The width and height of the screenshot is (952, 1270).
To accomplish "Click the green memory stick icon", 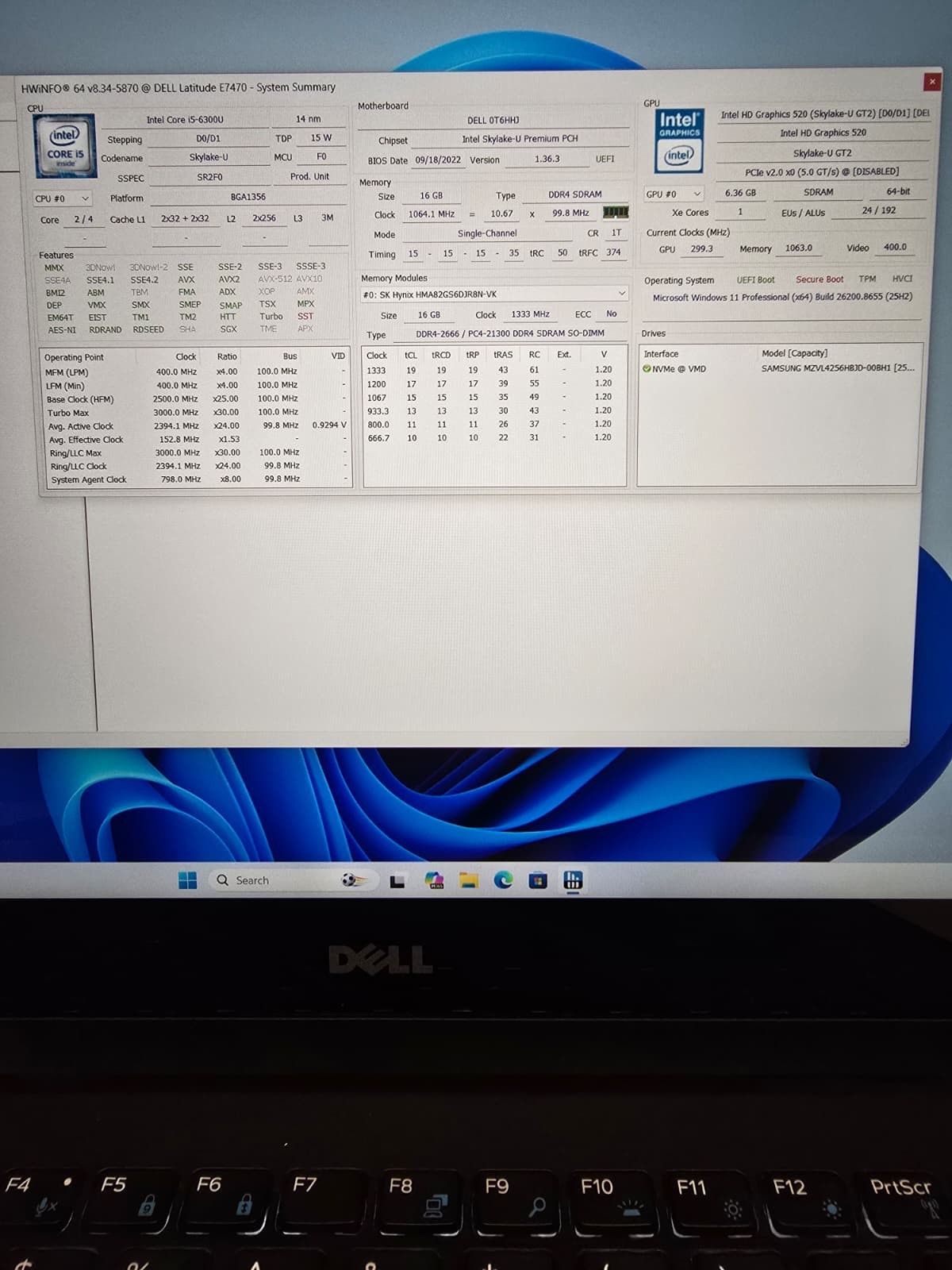I will (616, 212).
